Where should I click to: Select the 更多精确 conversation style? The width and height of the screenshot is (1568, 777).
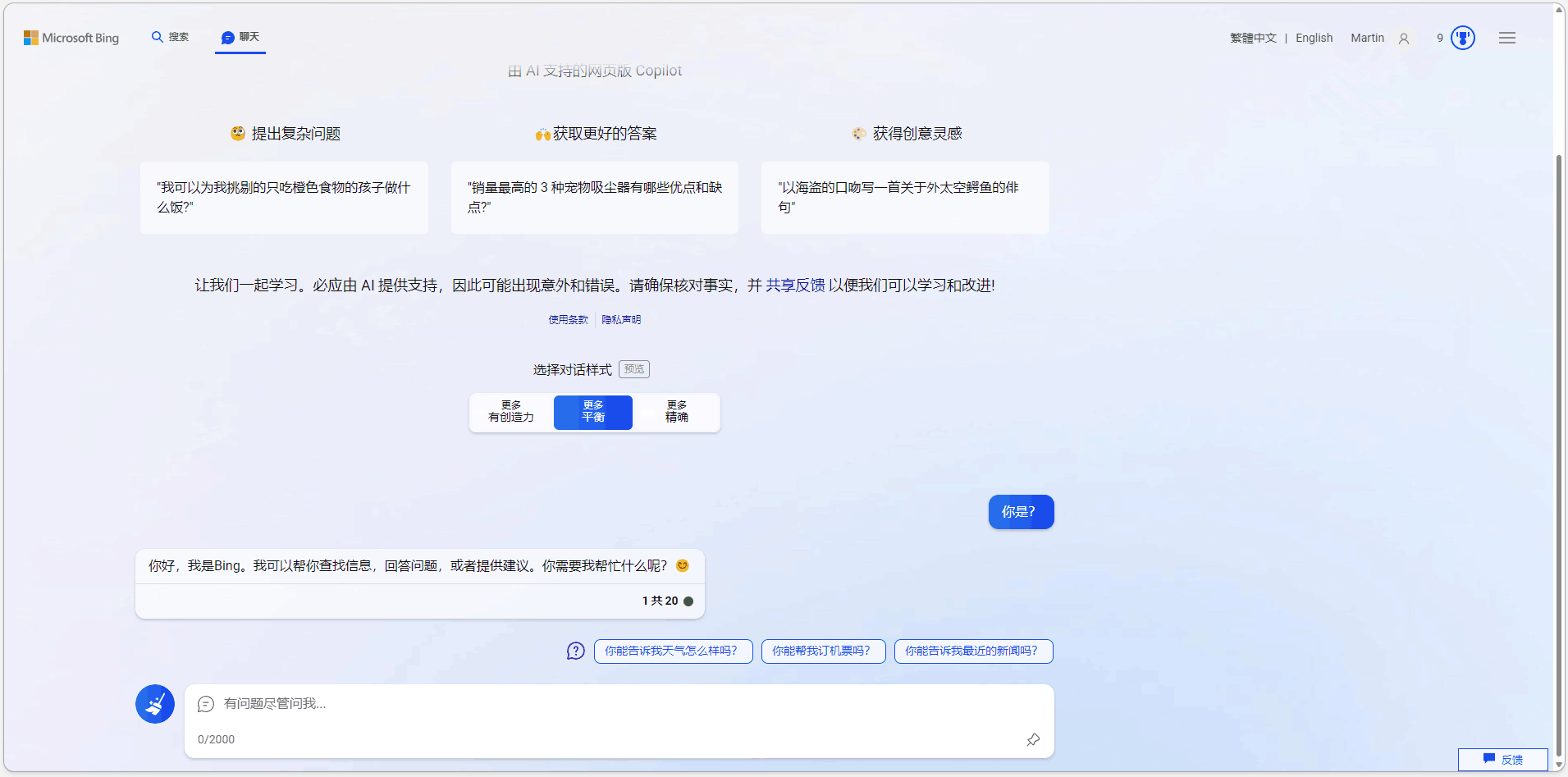click(675, 412)
